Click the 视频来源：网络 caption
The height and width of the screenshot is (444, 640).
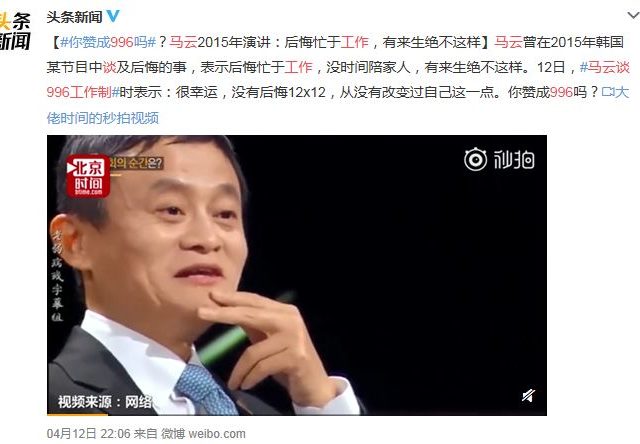pyautogui.click(x=105, y=402)
